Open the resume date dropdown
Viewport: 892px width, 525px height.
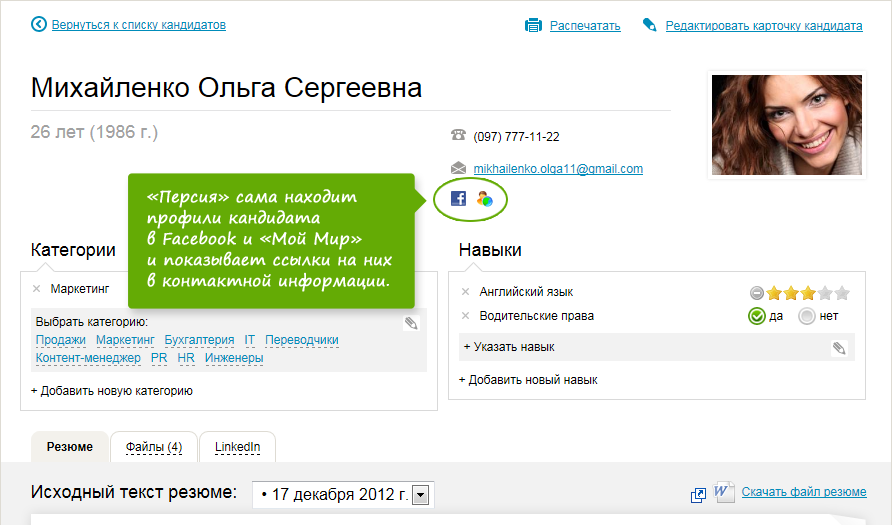(x=420, y=495)
